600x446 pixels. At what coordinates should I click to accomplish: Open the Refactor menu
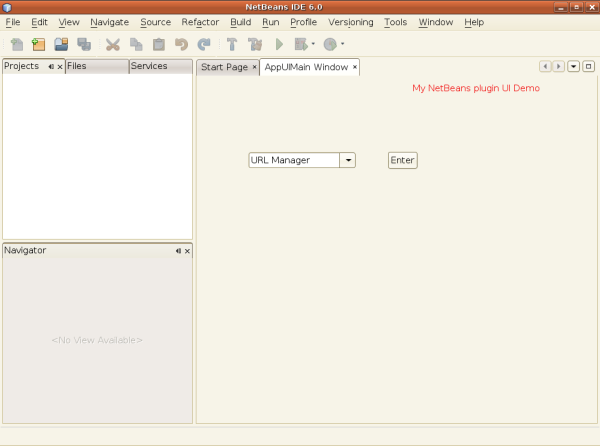point(200,22)
